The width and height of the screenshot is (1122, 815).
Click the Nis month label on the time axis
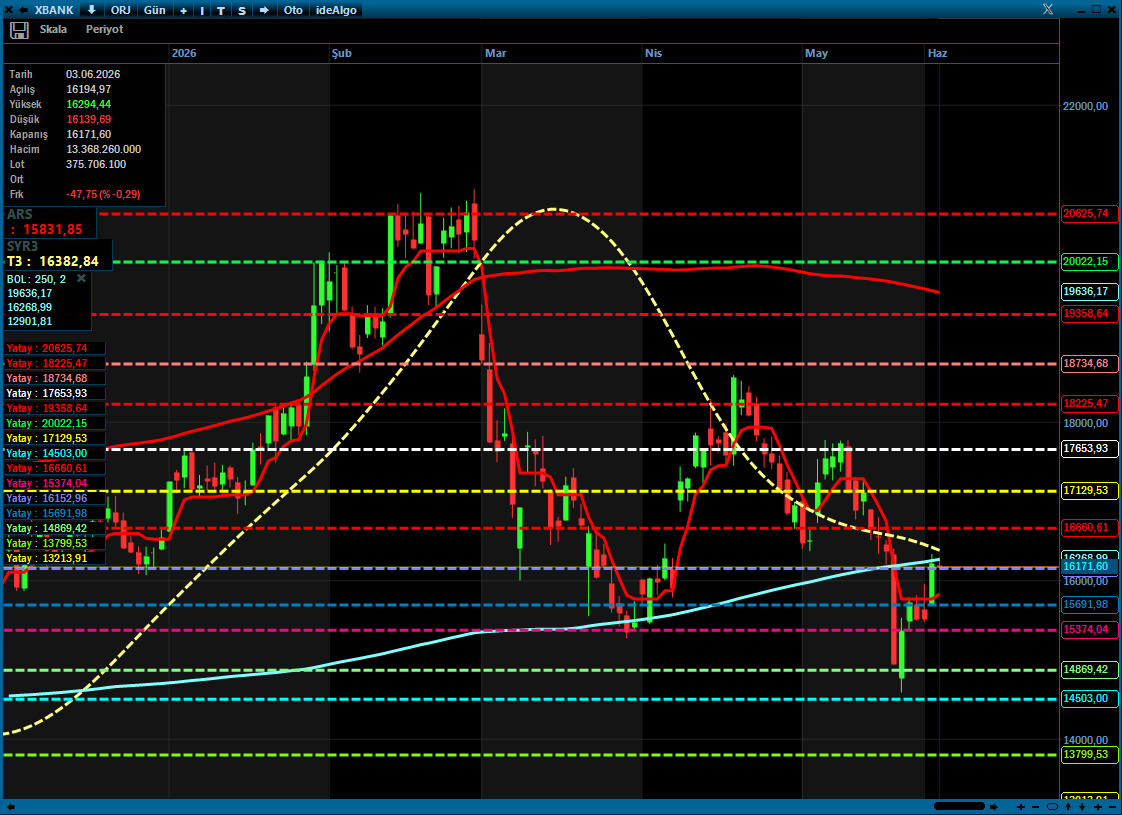[x=653, y=54]
